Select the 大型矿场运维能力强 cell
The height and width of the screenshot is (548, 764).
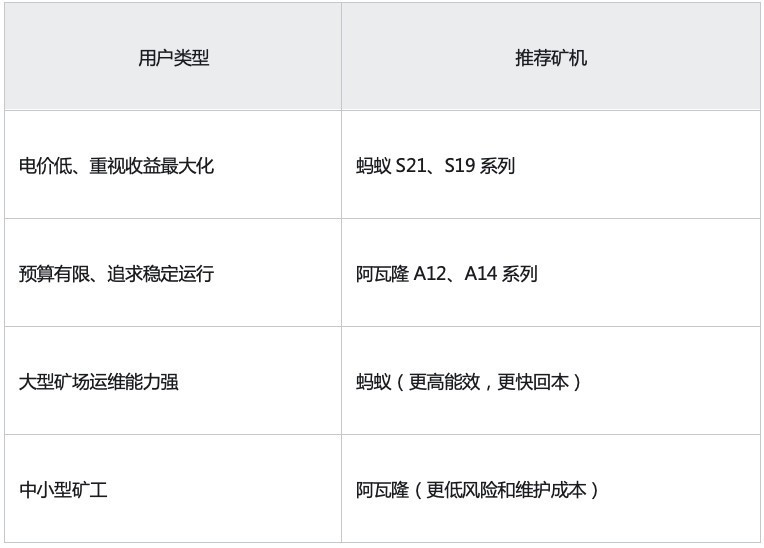click(x=173, y=381)
